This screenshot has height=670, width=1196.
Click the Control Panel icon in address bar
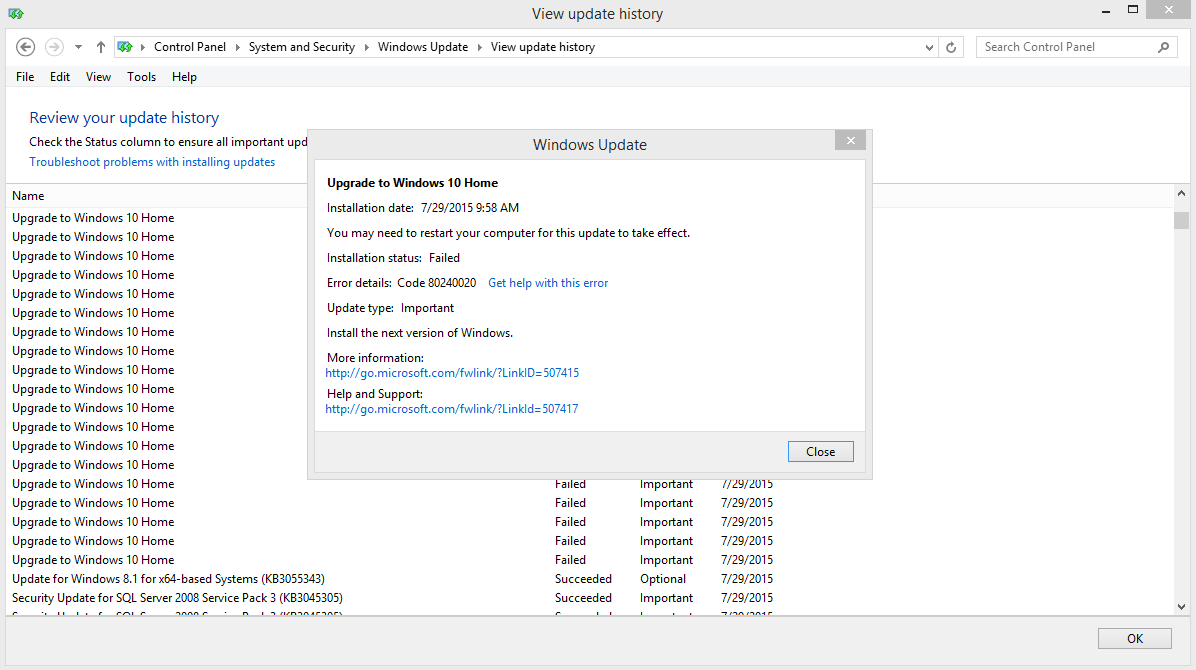tap(125, 47)
